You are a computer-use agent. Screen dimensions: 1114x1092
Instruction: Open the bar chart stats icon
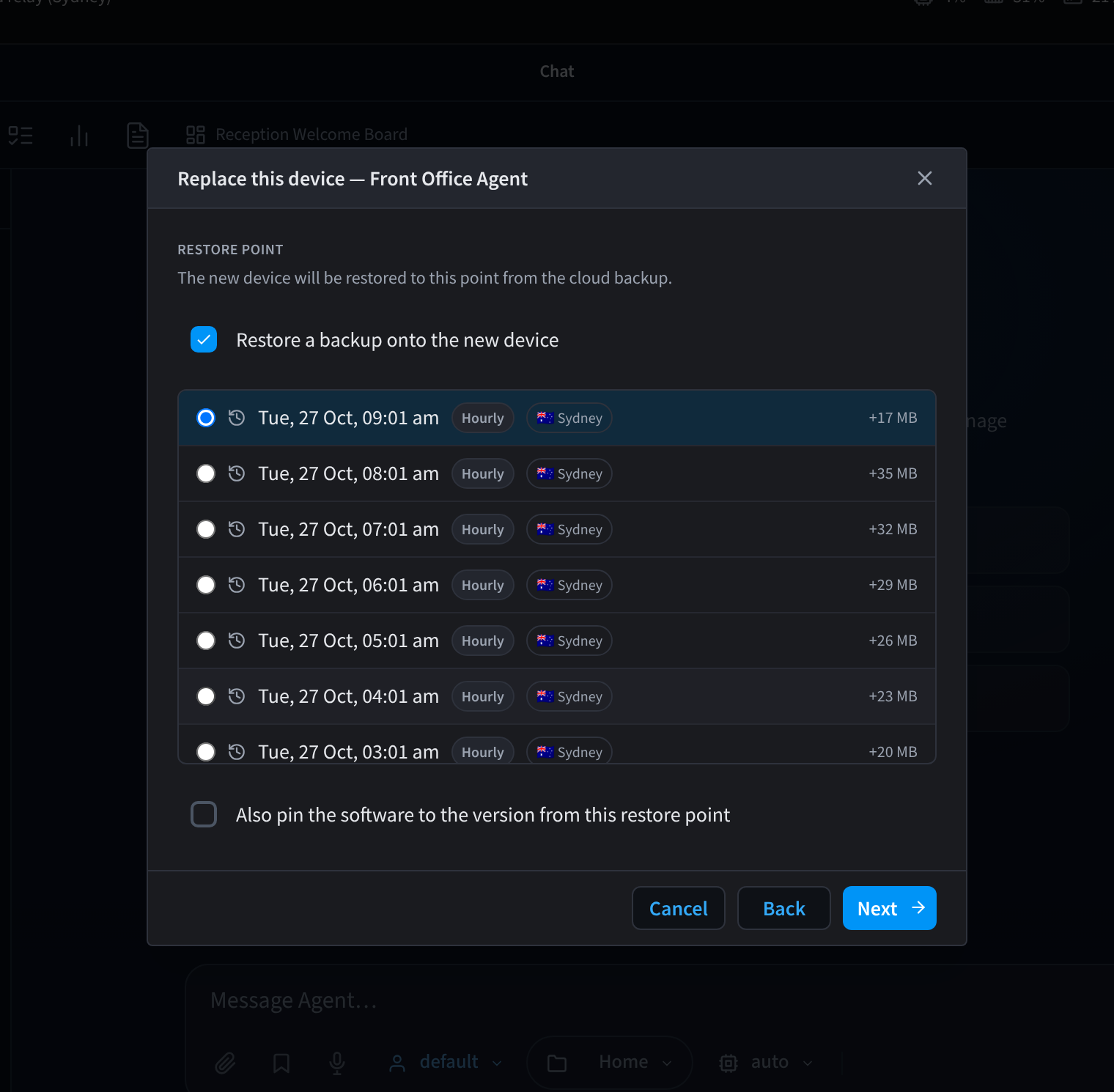79,136
